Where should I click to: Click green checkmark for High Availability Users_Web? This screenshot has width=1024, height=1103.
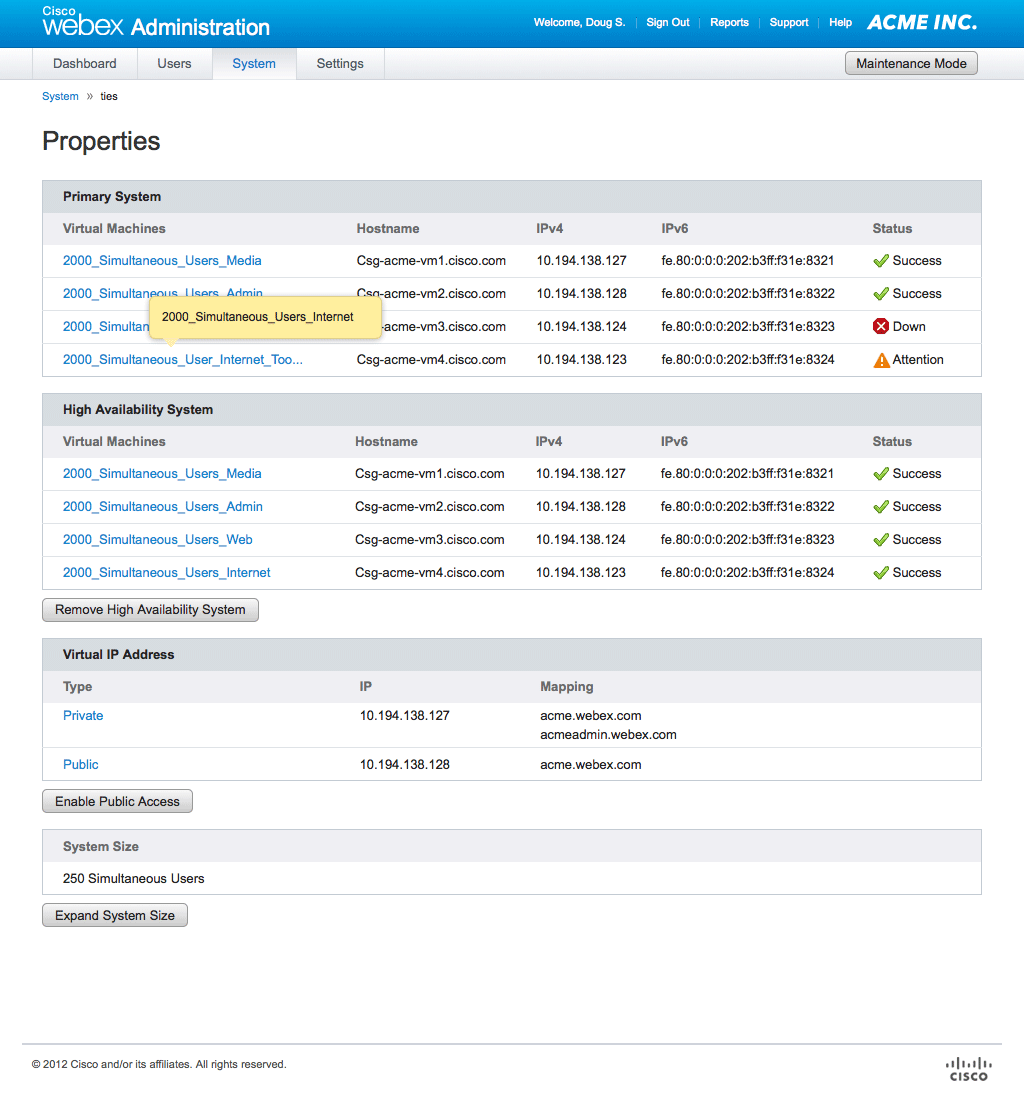pyautogui.click(x=881, y=540)
